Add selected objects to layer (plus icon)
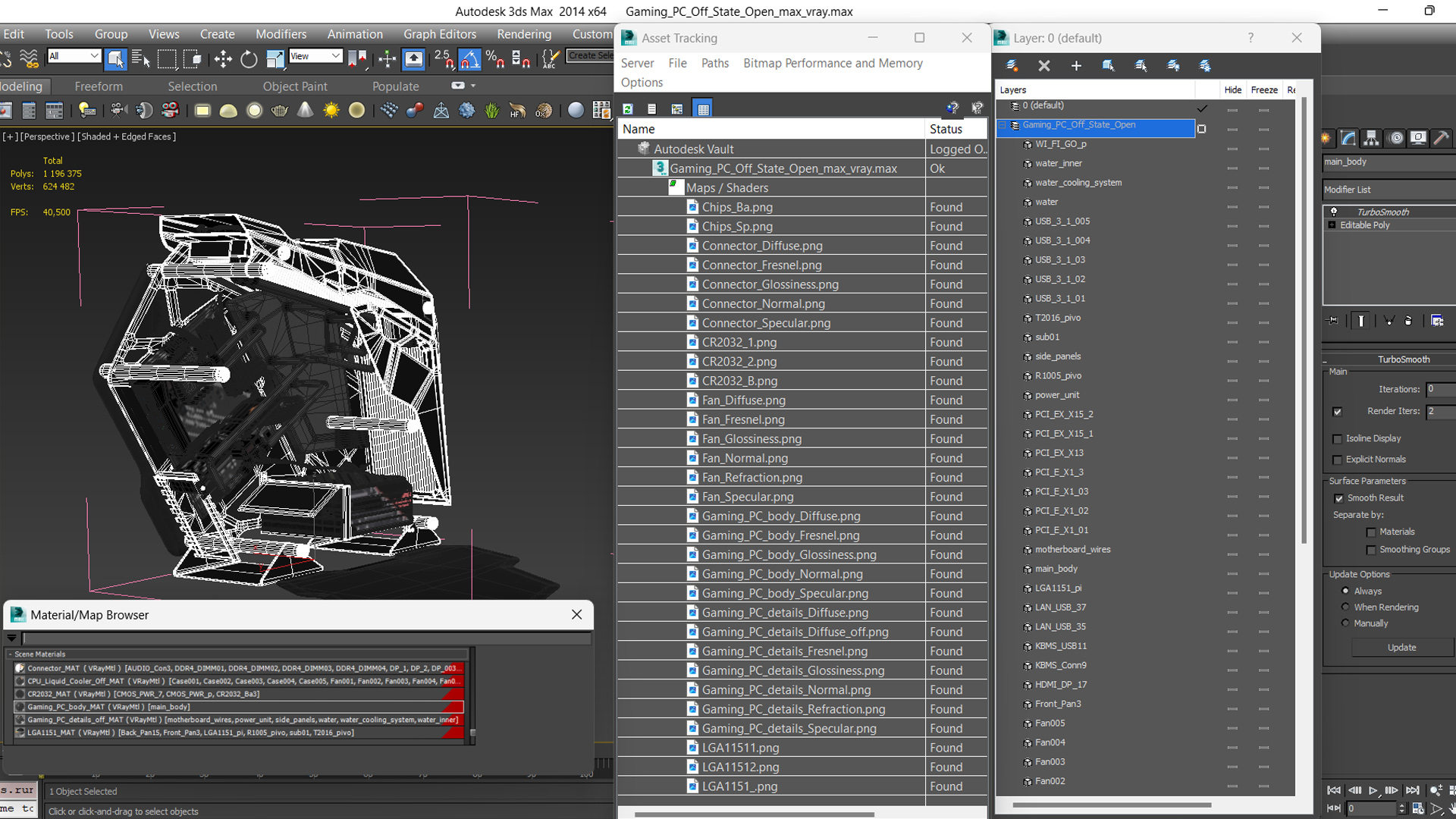The height and width of the screenshot is (819, 1456). click(1076, 66)
